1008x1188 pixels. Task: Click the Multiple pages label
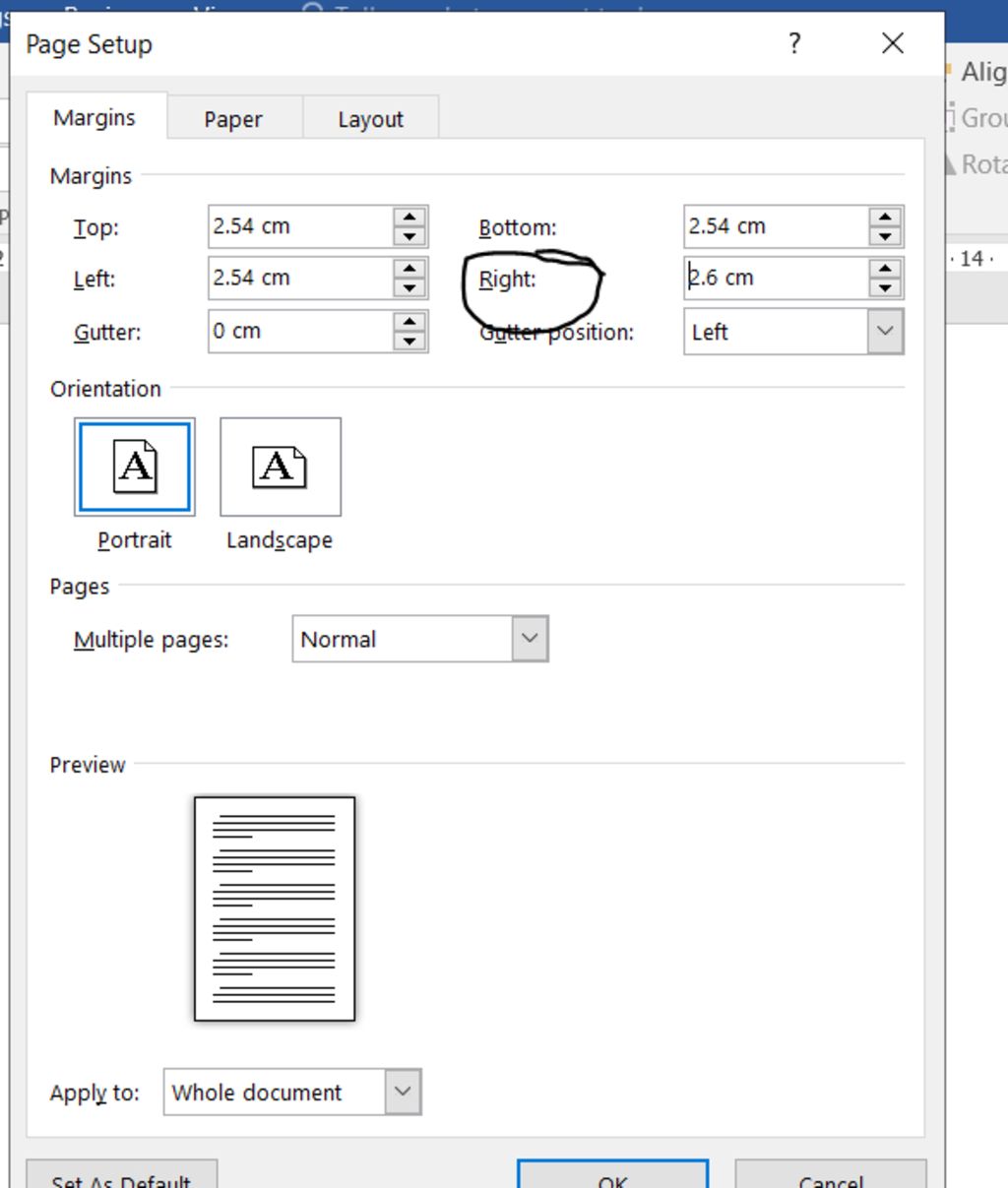click(152, 640)
